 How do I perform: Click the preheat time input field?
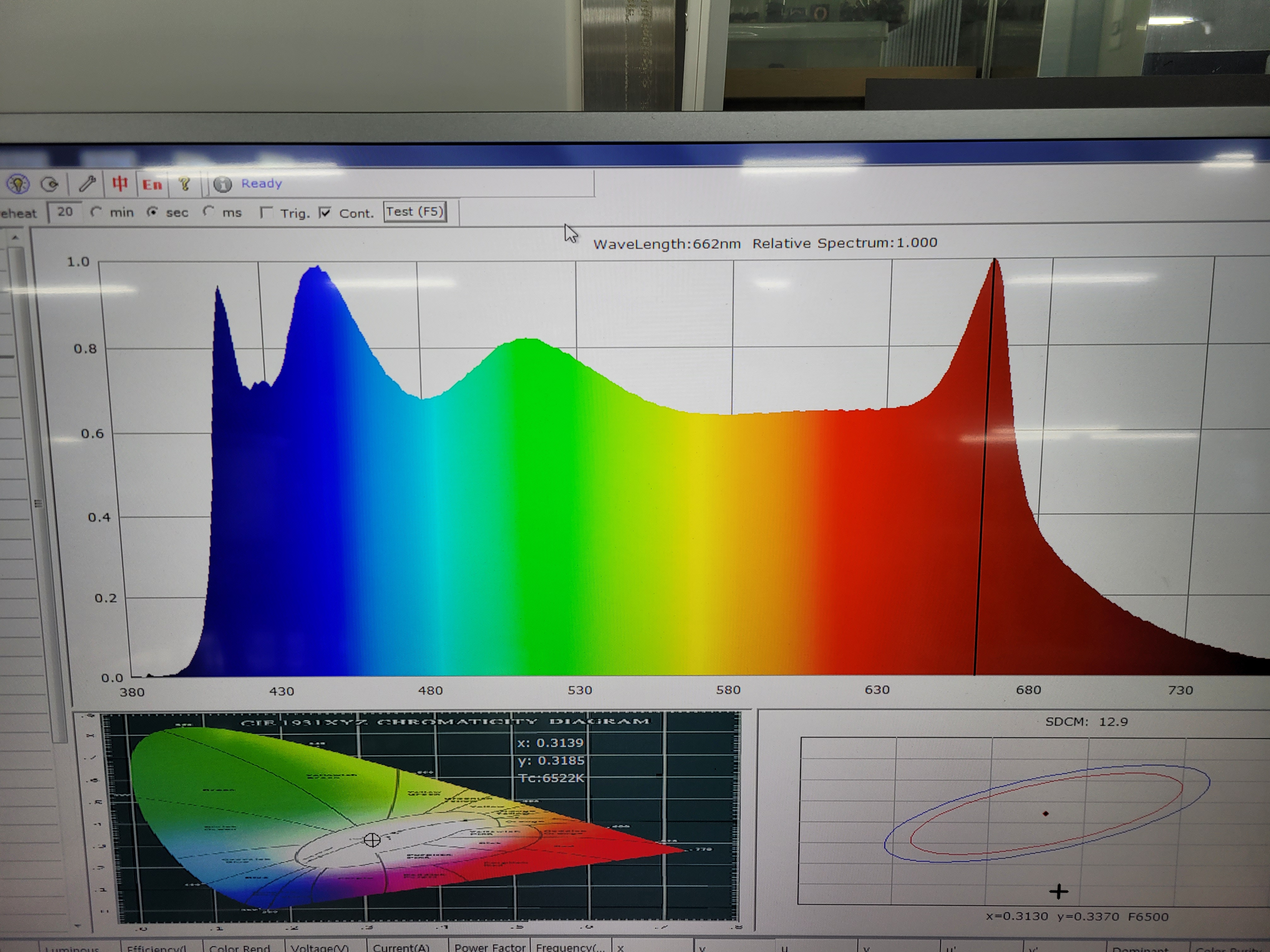point(64,212)
